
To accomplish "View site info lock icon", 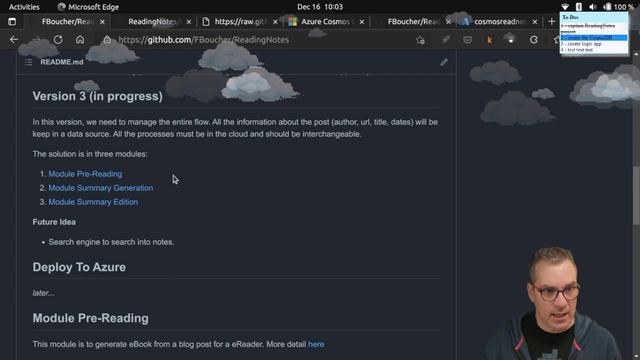I will coord(107,40).
